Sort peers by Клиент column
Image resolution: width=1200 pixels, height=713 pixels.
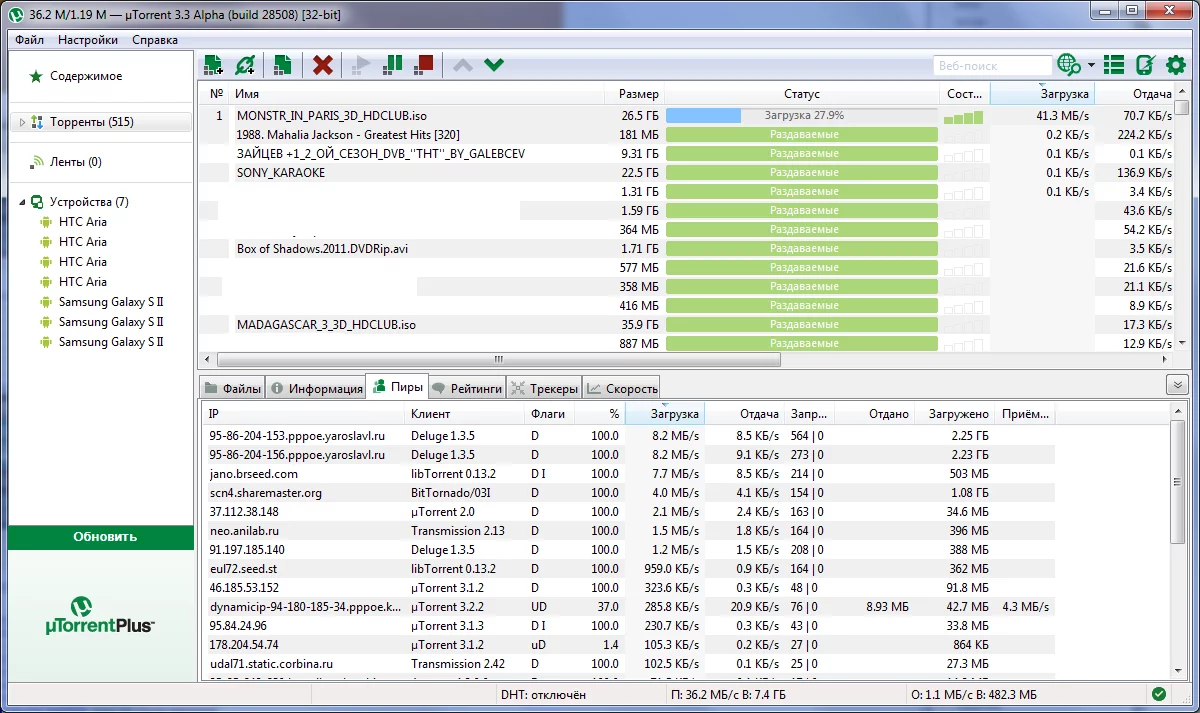465,414
